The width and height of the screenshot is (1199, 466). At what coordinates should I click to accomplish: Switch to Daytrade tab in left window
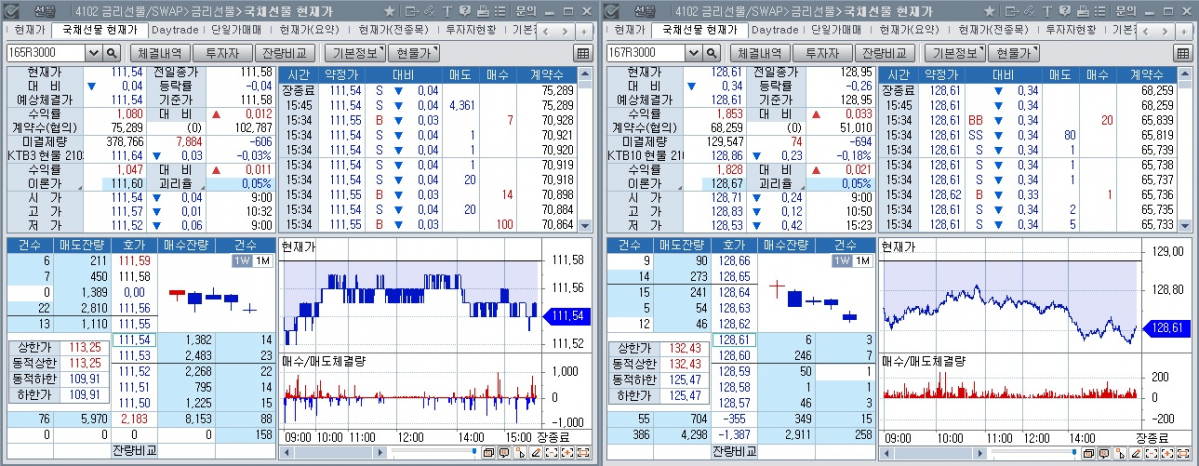pos(174,30)
